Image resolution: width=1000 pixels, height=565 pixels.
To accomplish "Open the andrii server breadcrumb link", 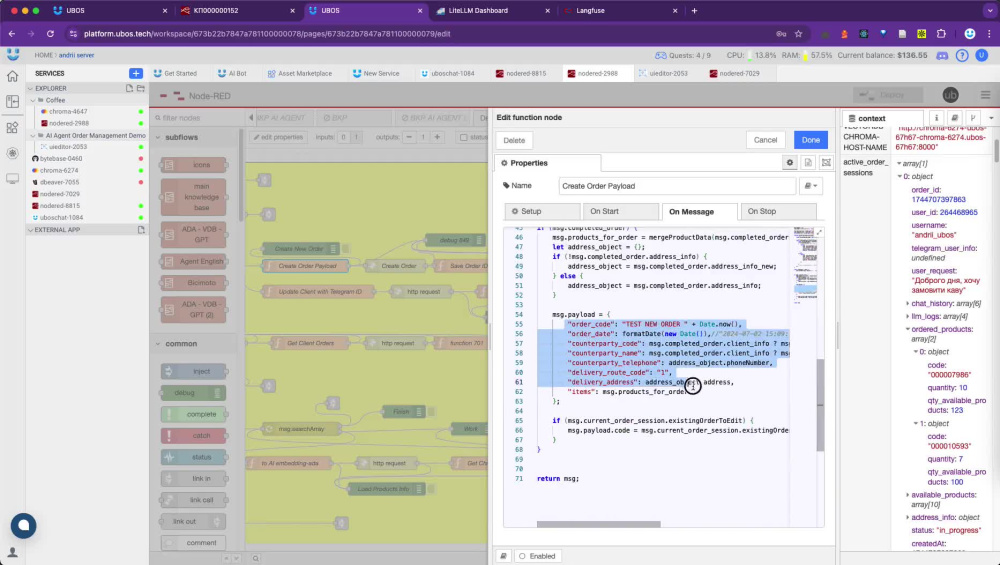I will 77,55.
